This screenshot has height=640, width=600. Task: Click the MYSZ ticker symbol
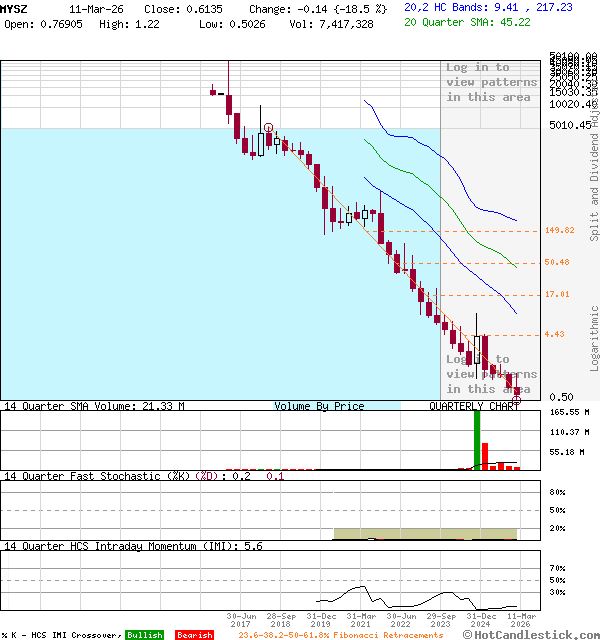[x=15, y=7]
